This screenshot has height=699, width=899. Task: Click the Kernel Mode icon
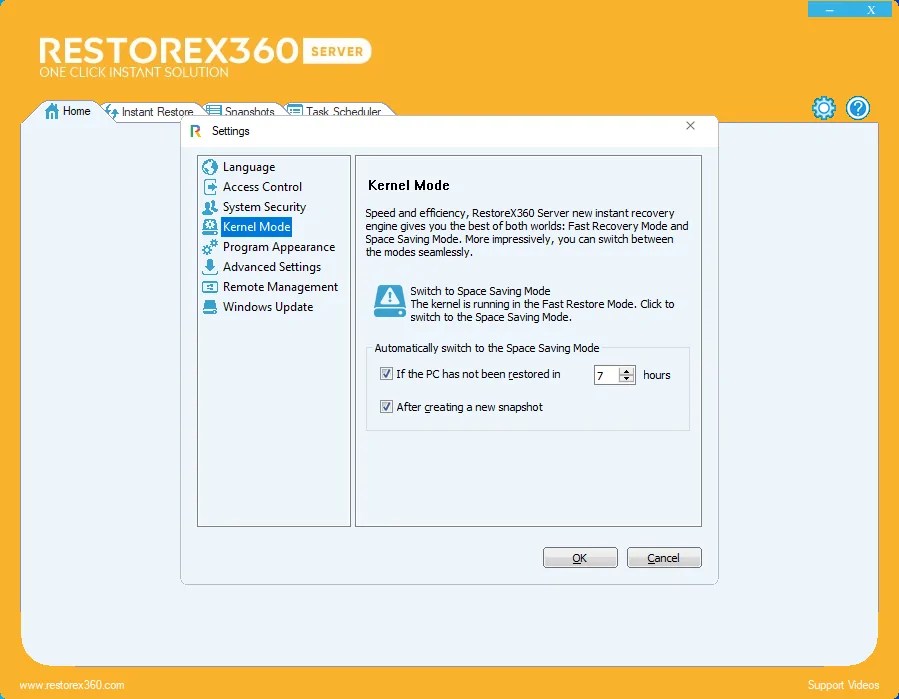point(210,227)
